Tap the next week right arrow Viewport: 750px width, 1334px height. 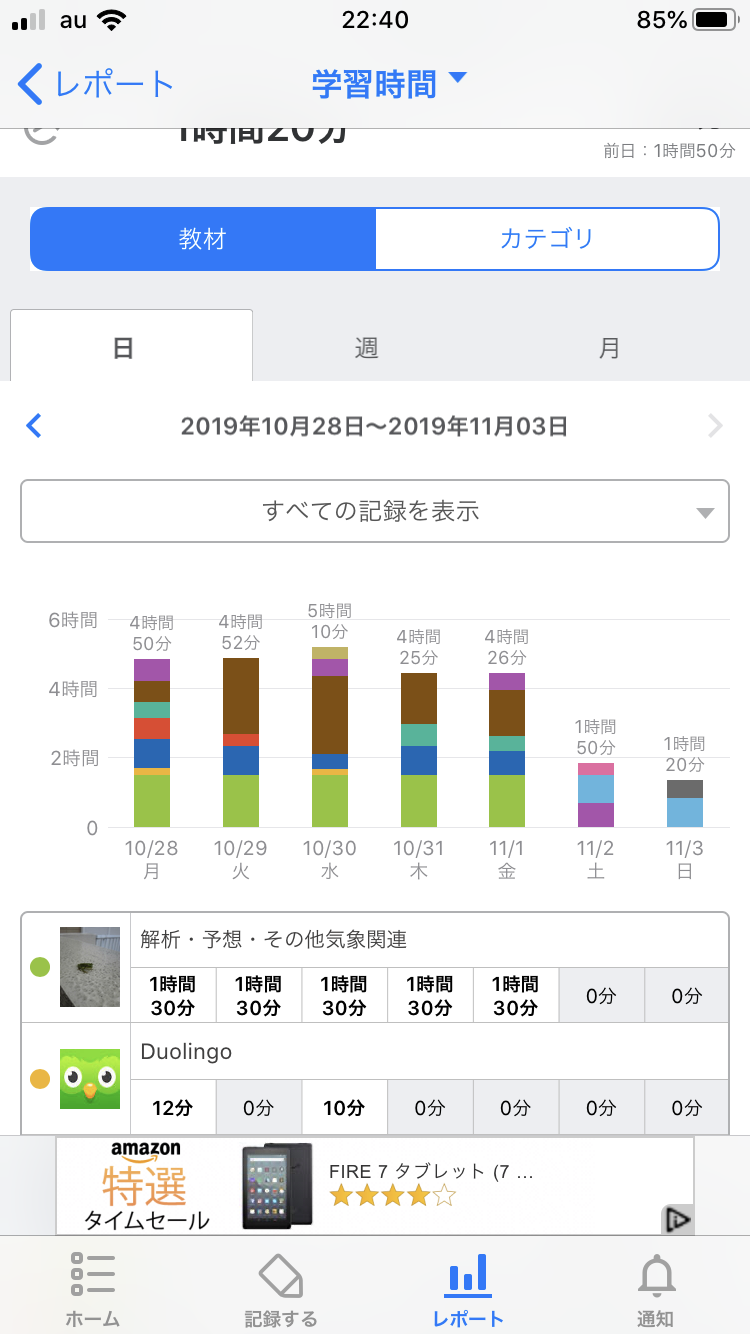714,427
